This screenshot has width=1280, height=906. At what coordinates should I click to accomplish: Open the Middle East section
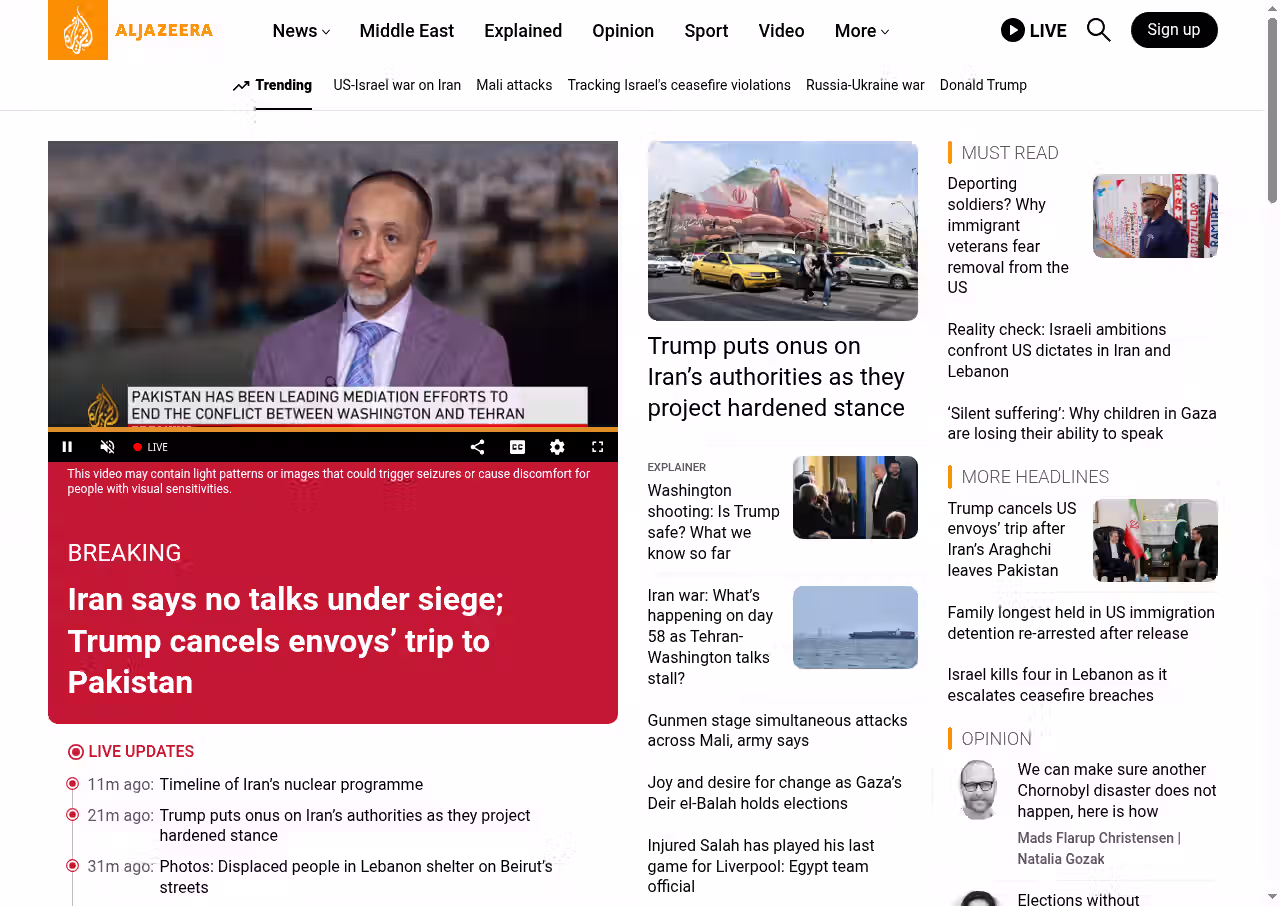(x=406, y=31)
